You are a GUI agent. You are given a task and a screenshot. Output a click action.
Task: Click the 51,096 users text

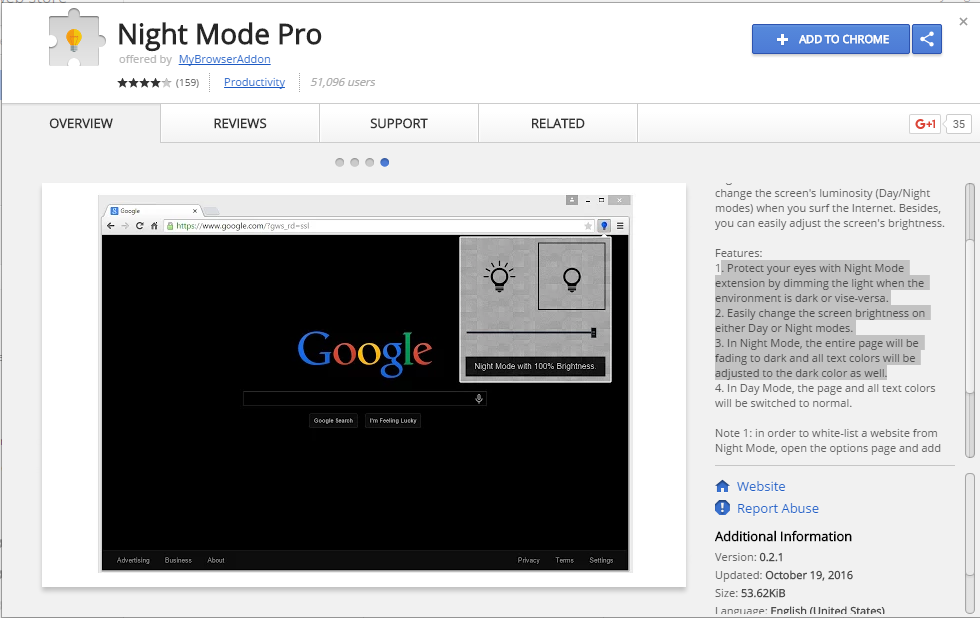342,82
